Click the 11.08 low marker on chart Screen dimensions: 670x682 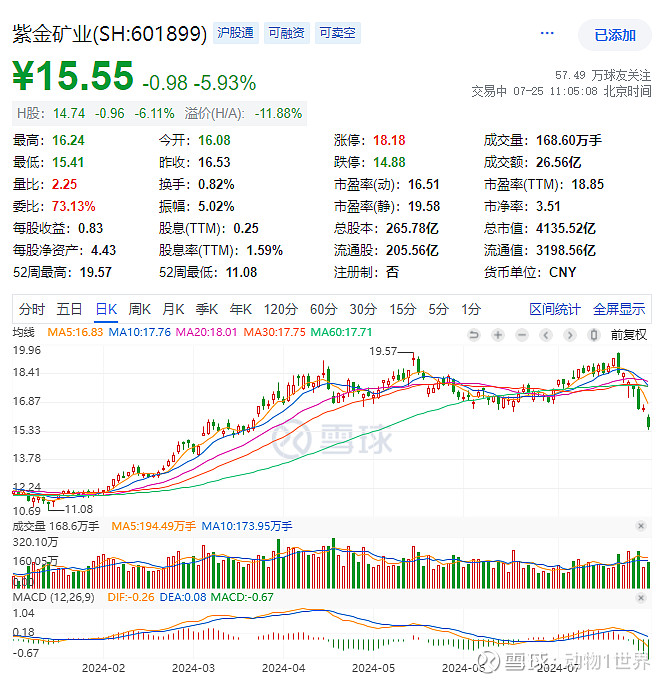tap(78, 509)
